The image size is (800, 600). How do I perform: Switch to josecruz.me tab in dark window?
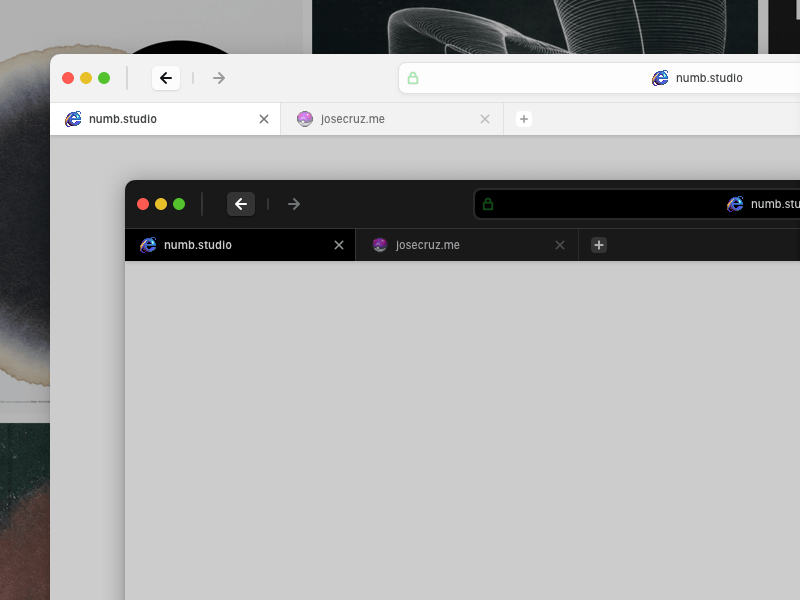pos(467,245)
